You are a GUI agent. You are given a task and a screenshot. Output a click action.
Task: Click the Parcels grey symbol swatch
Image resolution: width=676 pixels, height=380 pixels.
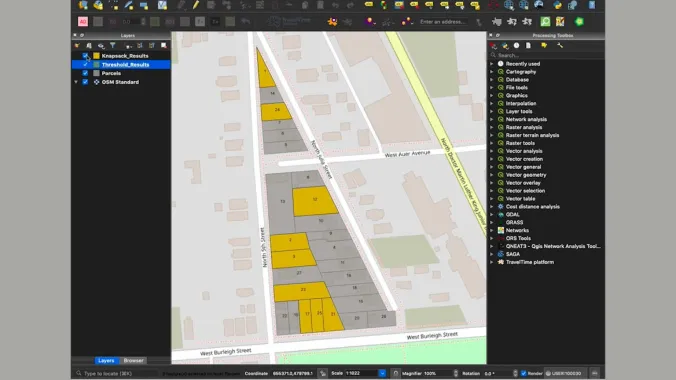(x=97, y=73)
